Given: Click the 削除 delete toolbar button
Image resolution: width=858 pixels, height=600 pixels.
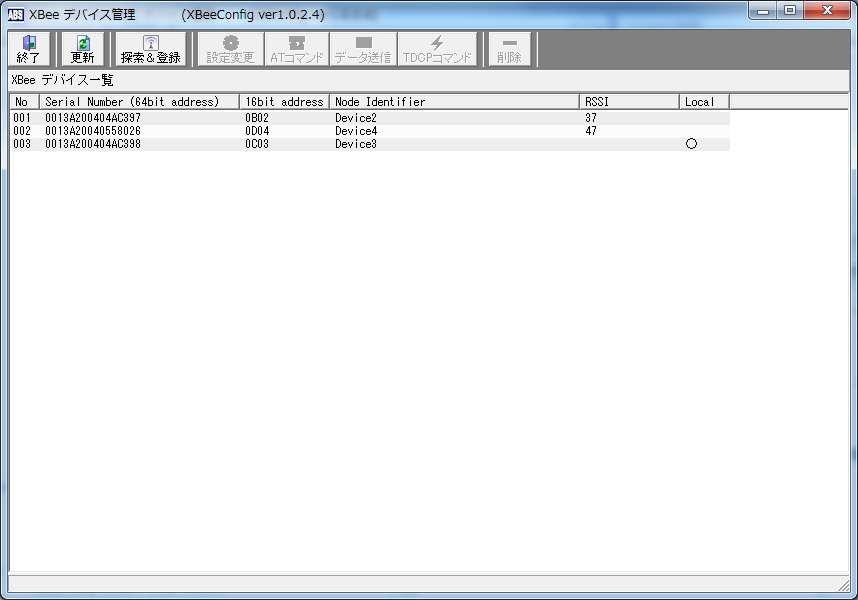Looking at the screenshot, I should tap(509, 49).
